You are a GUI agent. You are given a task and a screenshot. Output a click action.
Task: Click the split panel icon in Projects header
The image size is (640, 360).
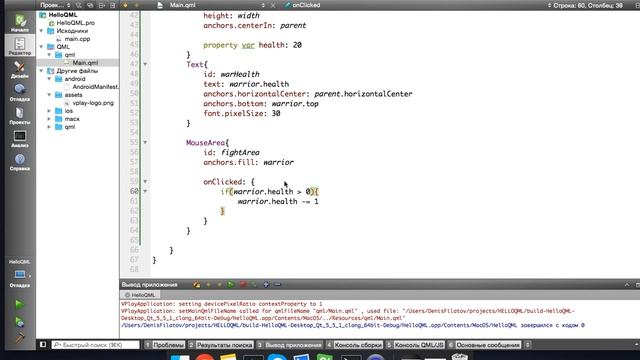pos(101,5)
